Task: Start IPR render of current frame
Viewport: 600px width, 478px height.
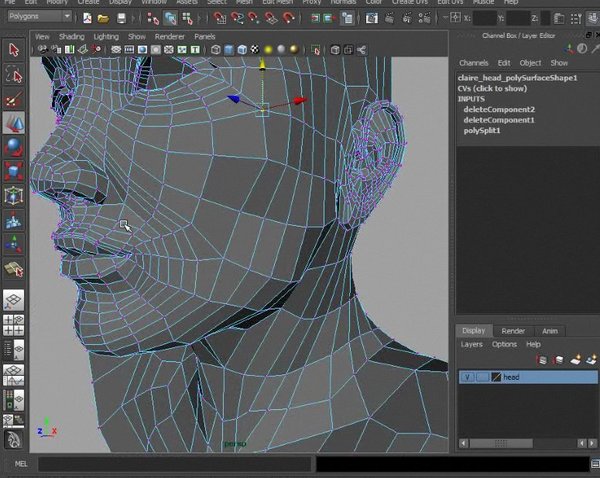Action: [x=407, y=18]
